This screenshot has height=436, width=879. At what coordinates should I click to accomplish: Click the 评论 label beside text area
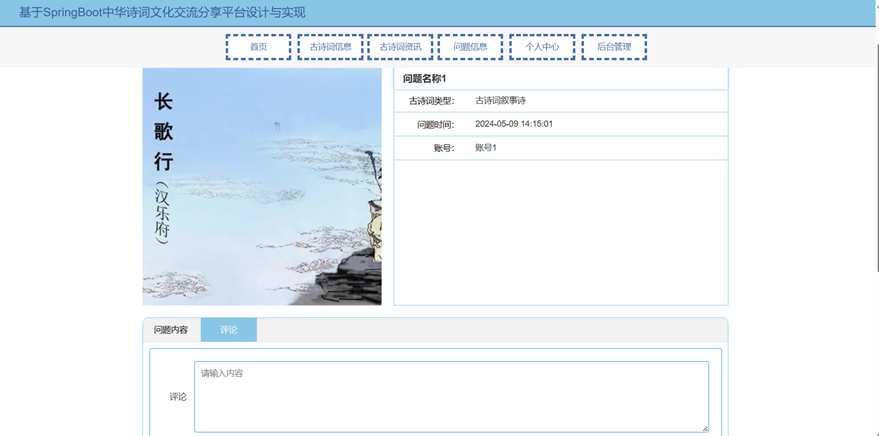coord(178,397)
